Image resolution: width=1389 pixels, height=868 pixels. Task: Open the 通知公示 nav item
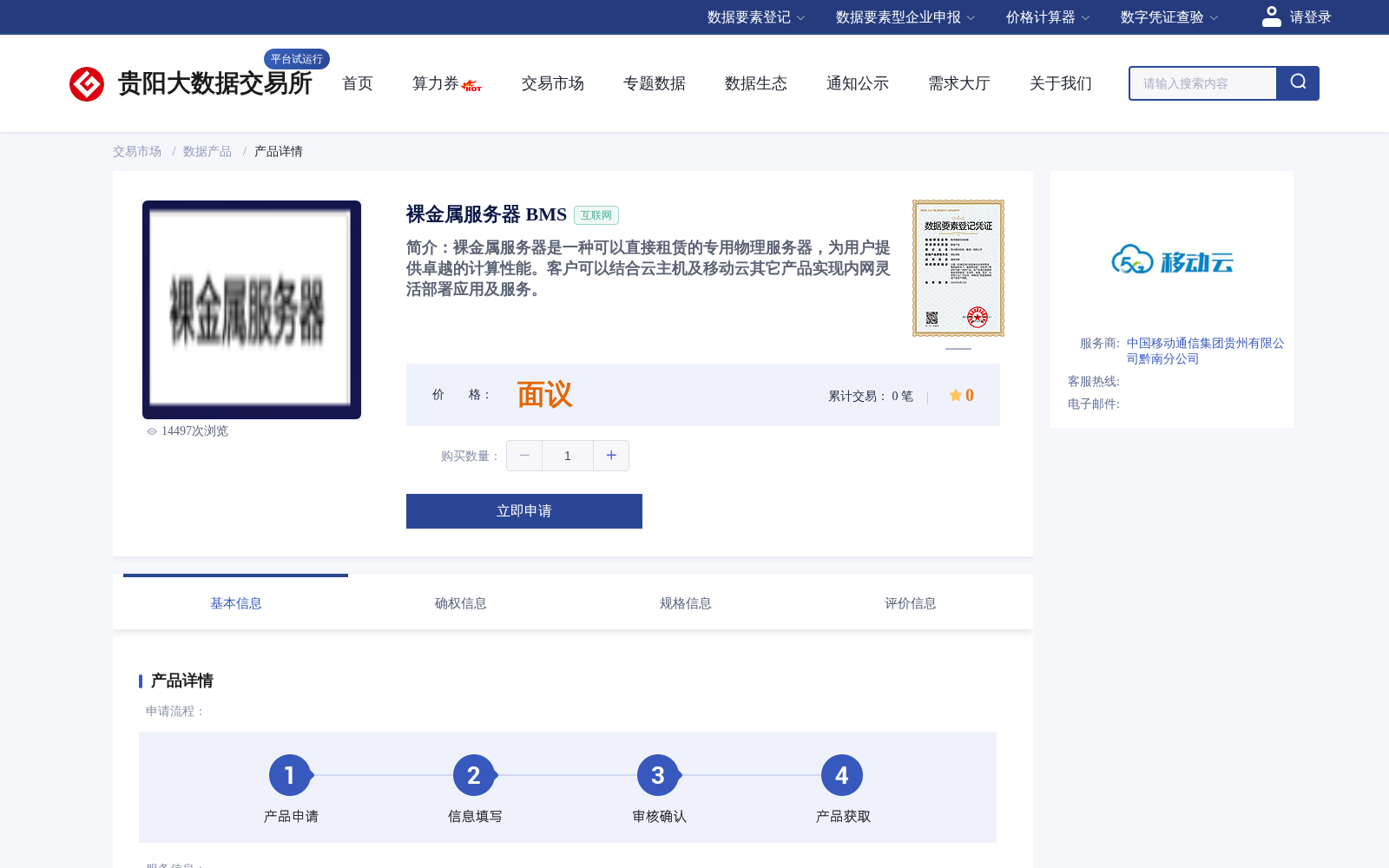pyautogui.click(x=858, y=83)
